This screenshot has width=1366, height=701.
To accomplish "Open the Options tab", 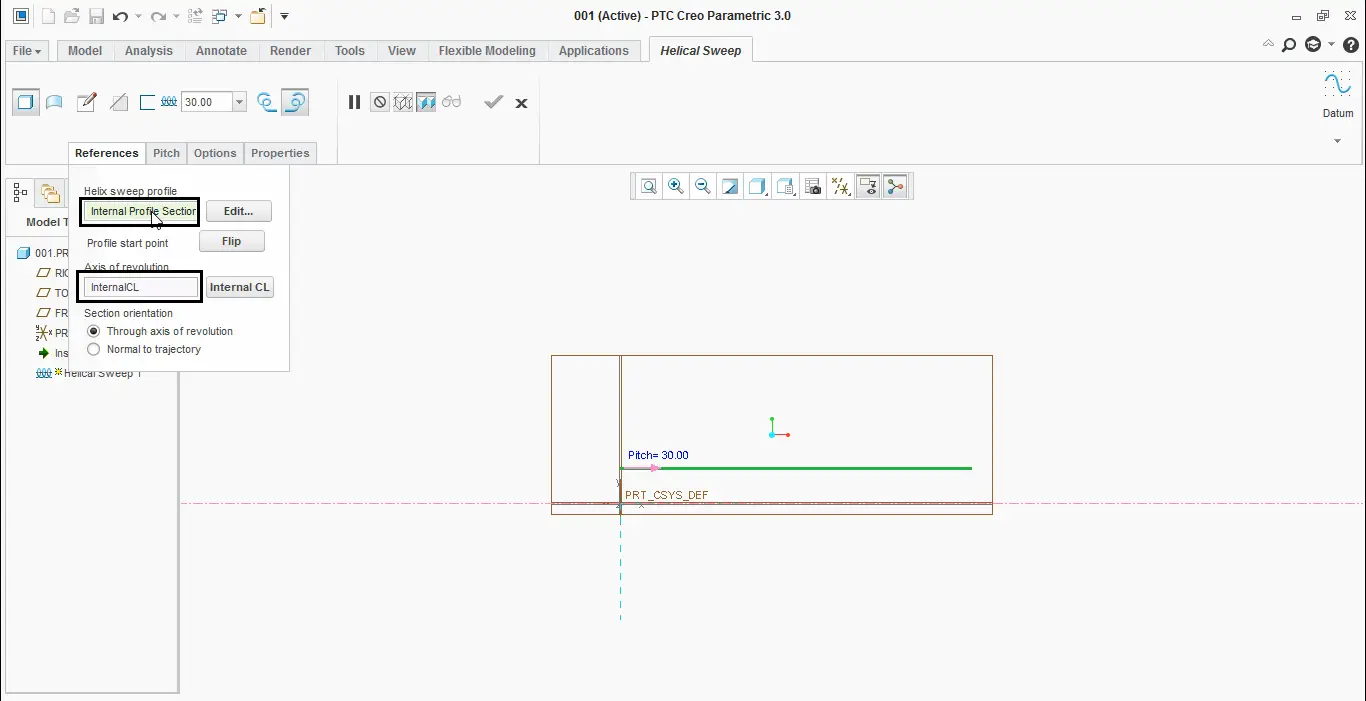I will (215, 153).
